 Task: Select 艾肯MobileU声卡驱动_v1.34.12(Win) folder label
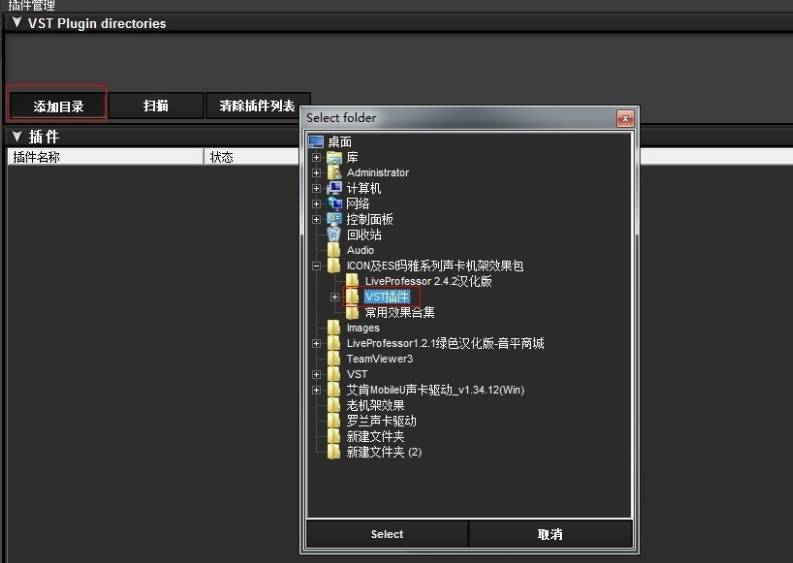coord(435,390)
